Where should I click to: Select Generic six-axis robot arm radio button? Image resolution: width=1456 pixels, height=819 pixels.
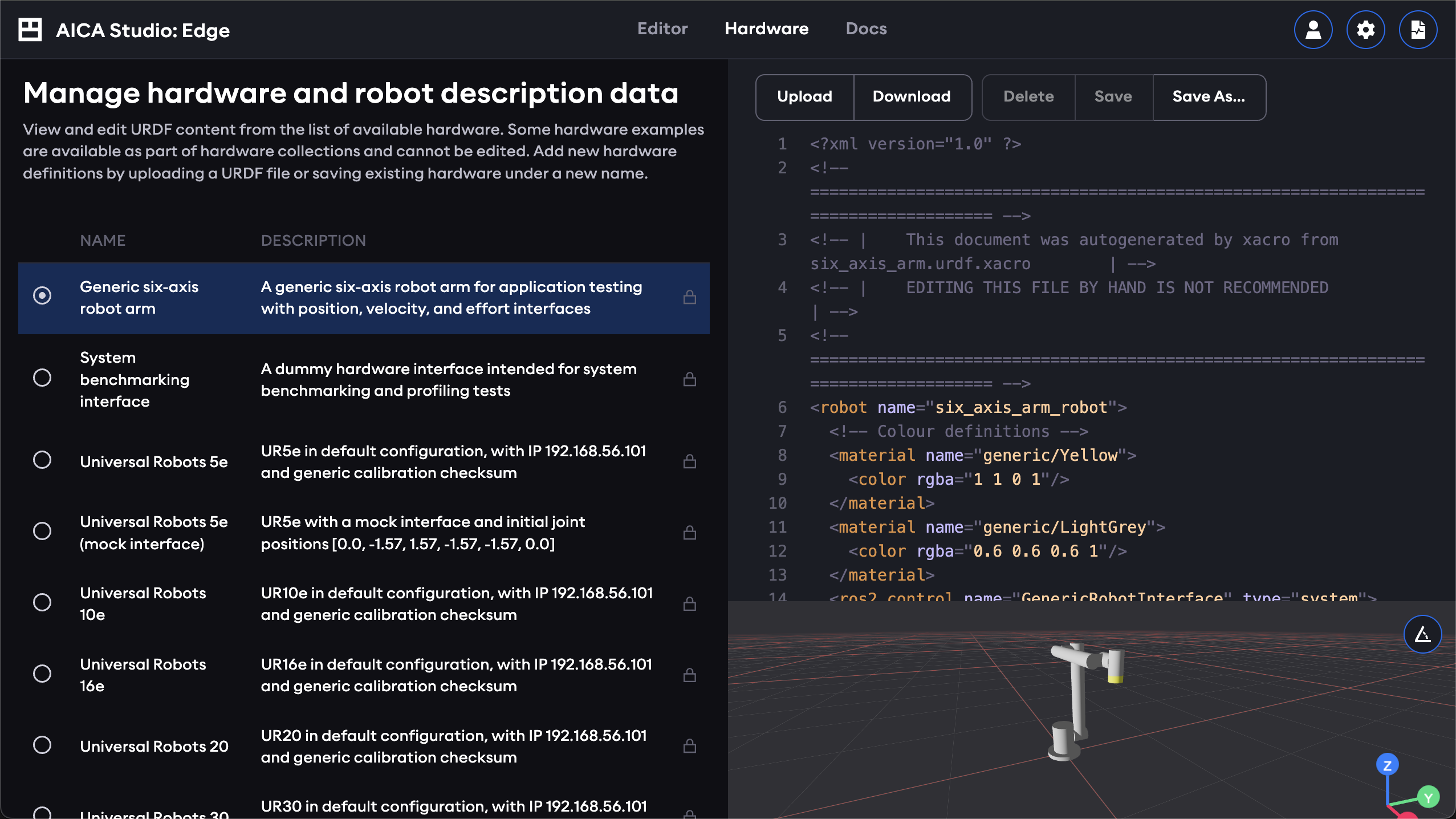point(42,295)
